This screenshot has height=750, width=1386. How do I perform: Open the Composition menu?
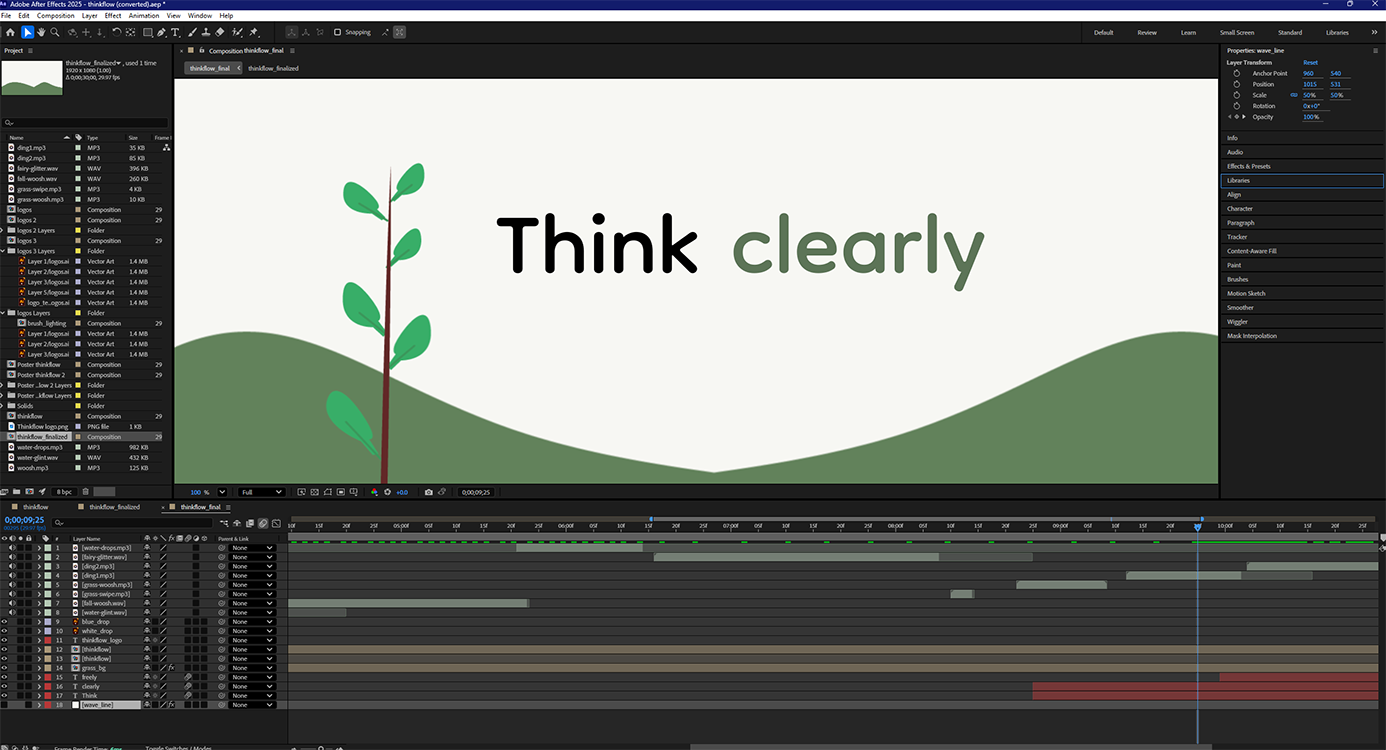coord(56,16)
